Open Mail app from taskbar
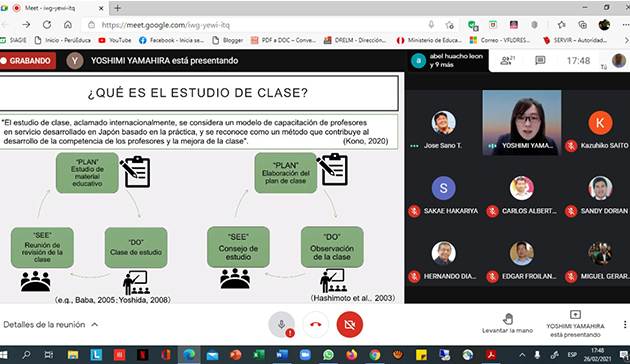 click(212, 355)
